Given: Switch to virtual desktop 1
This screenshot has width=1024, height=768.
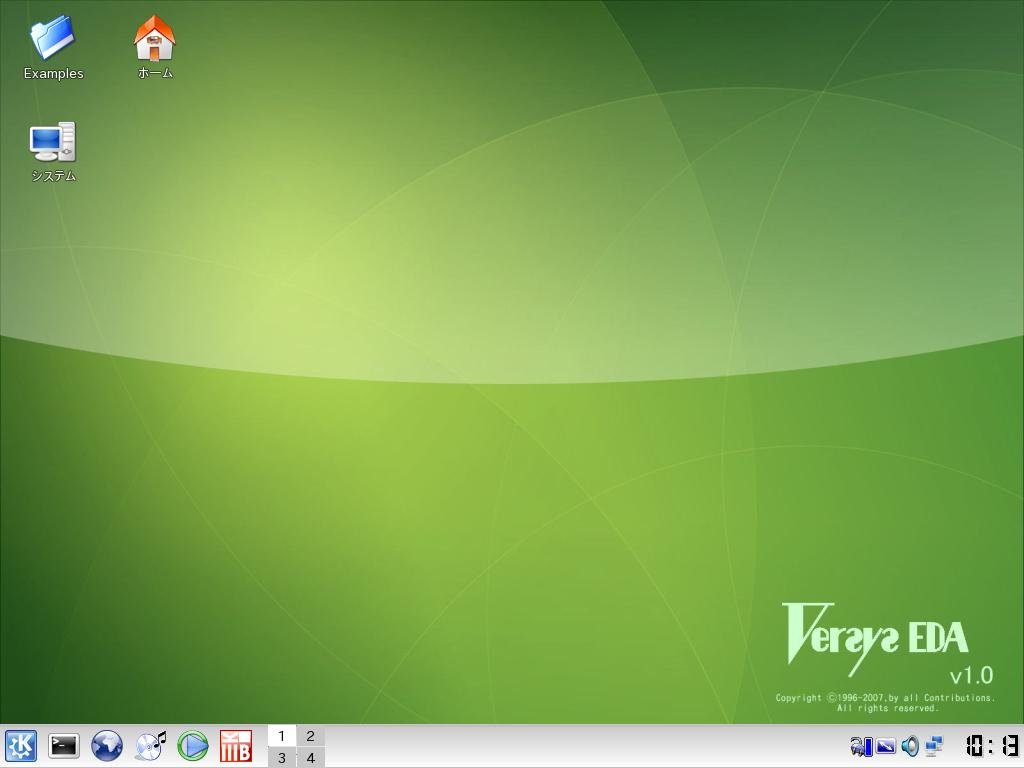Looking at the screenshot, I should (281, 736).
